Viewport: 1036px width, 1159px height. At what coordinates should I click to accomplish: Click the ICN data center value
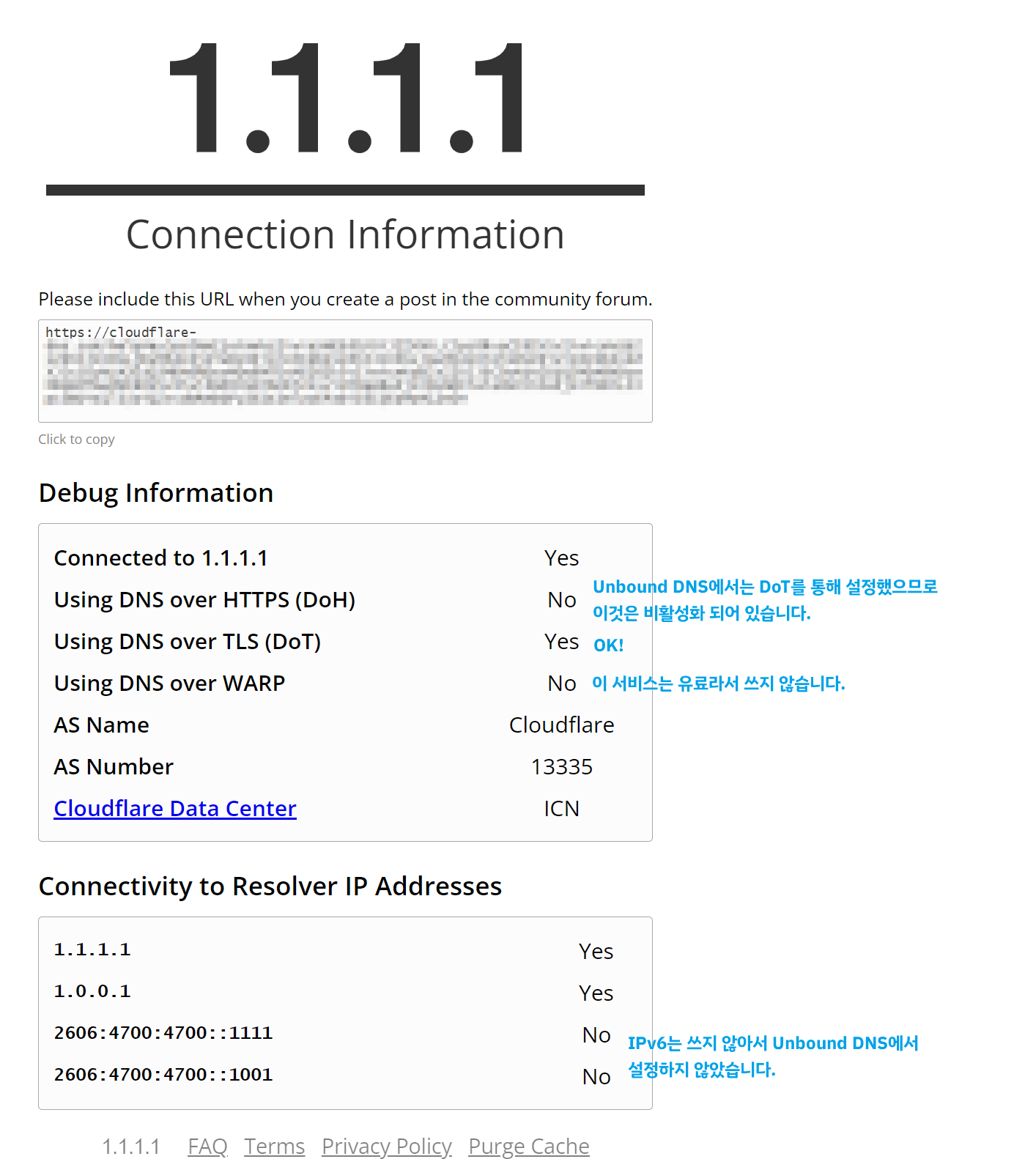tap(561, 808)
